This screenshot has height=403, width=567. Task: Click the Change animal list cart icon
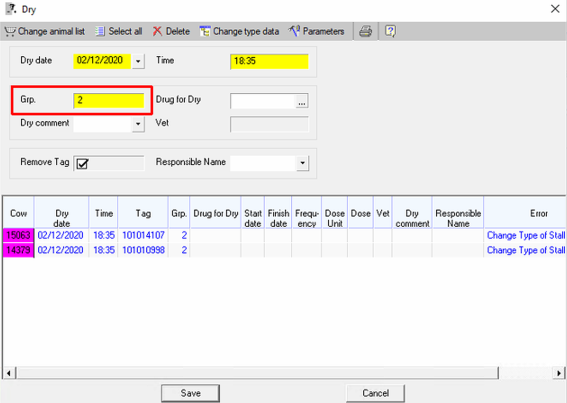pos(10,31)
